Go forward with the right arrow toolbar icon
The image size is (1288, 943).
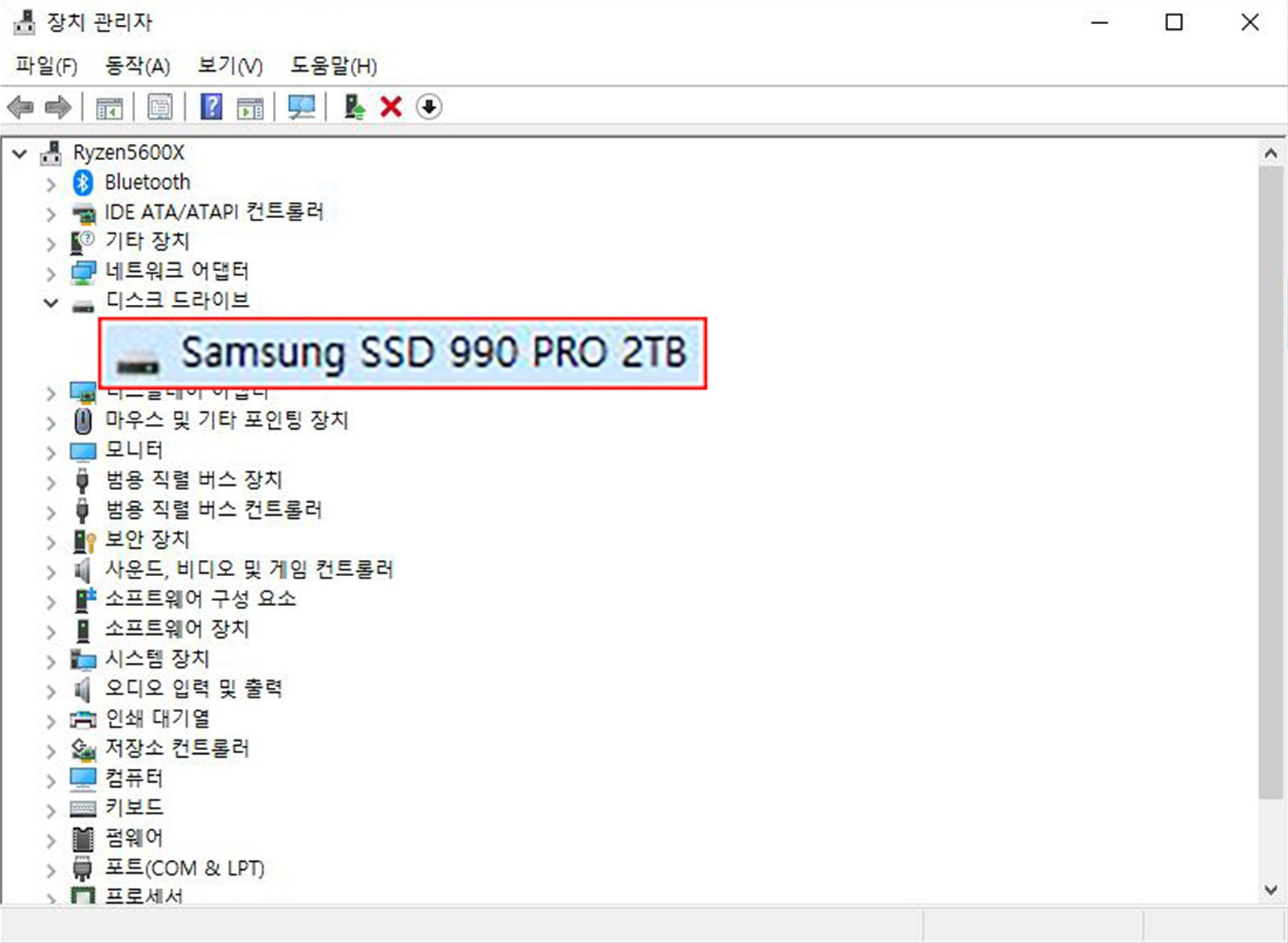click(x=58, y=106)
